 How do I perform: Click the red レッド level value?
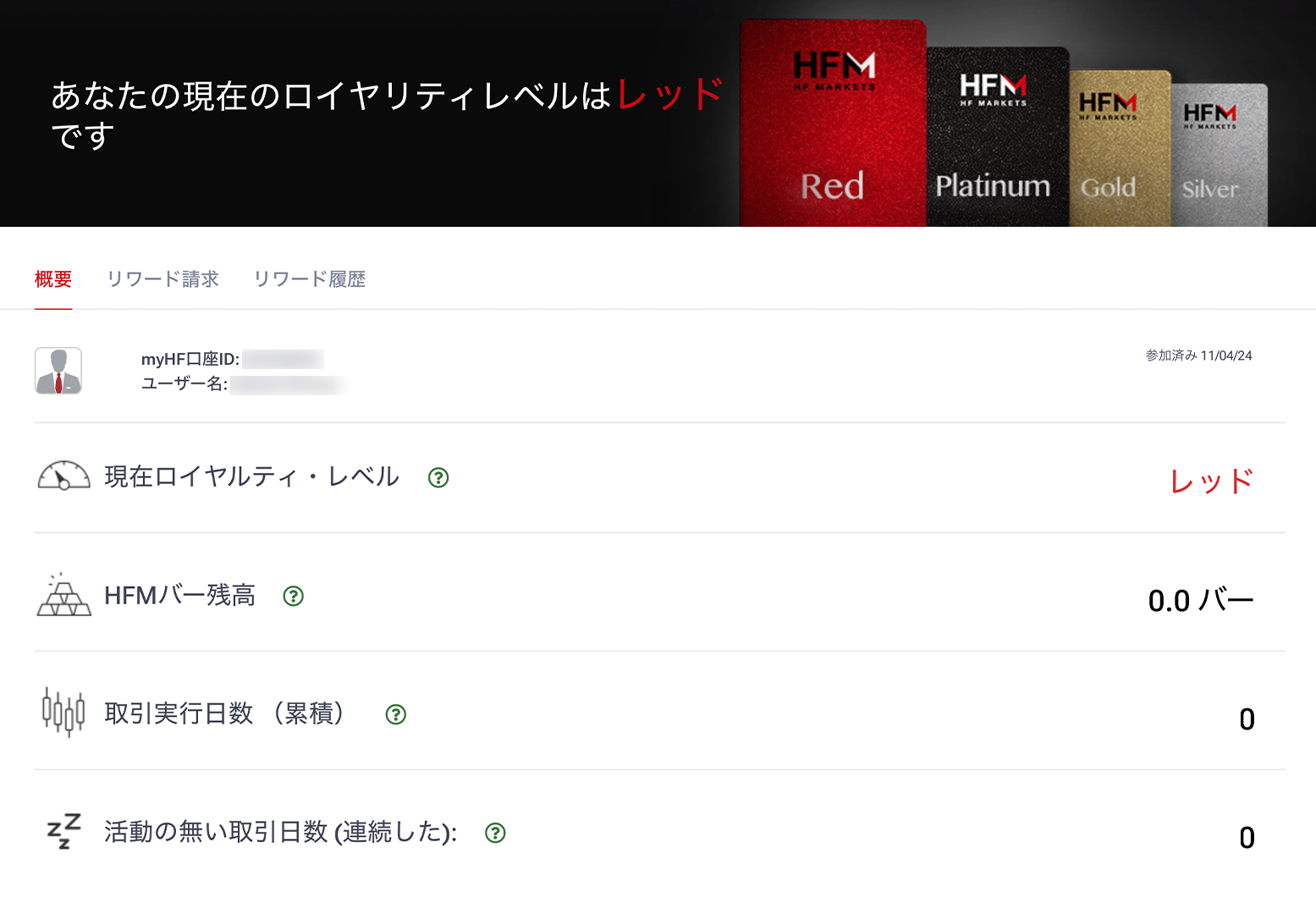[x=1211, y=481]
